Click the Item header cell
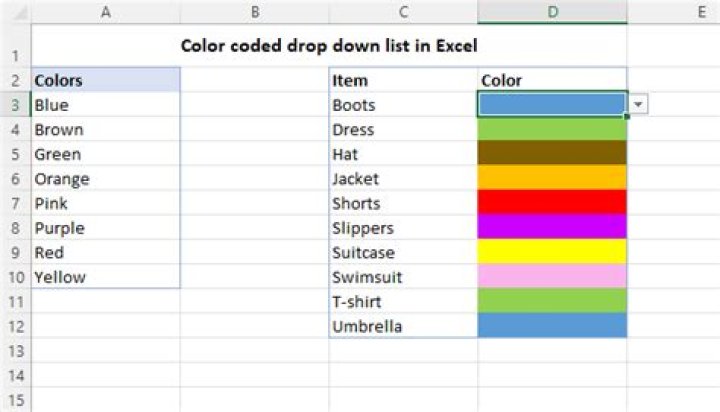720x412 pixels. click(403, 80)
